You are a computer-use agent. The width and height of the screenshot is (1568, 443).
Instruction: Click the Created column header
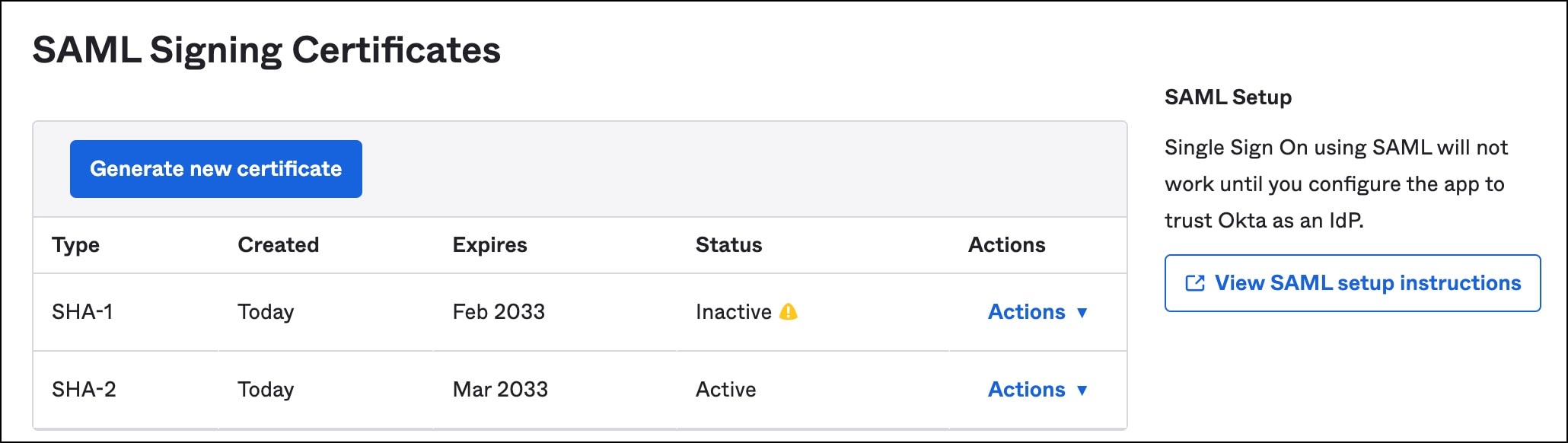278,244
